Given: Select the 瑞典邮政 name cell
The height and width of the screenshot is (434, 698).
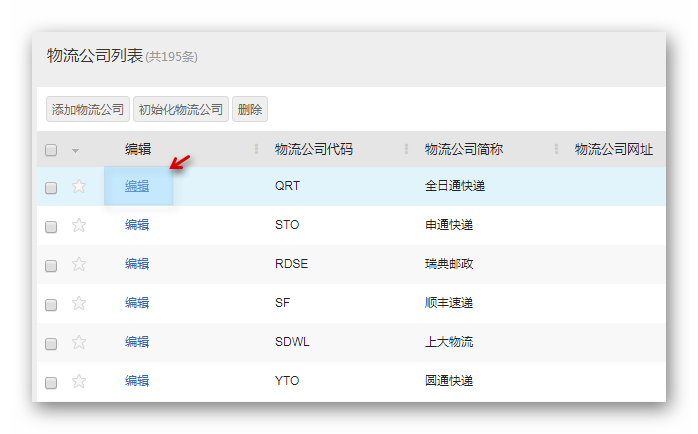Looking at the screenshot, I should (x=449, y=264).
